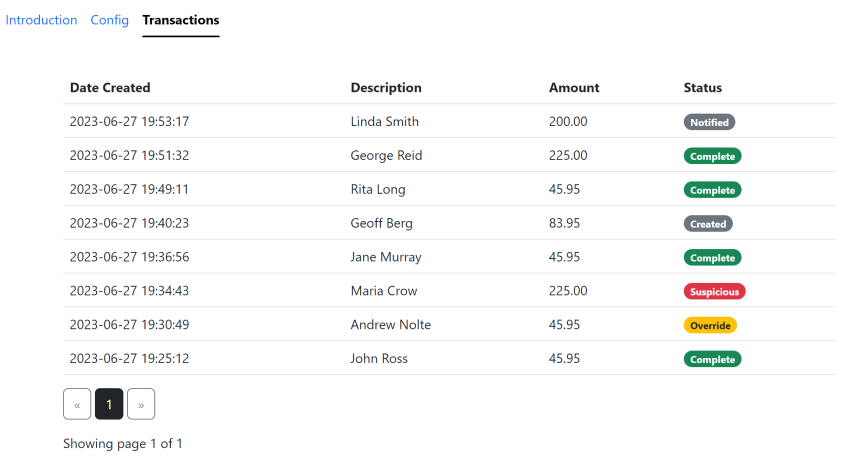This screenshot has height=473, width=859.
Task: Click the Notified status badge for Linda Smith
Action: (x=709, y=122)
